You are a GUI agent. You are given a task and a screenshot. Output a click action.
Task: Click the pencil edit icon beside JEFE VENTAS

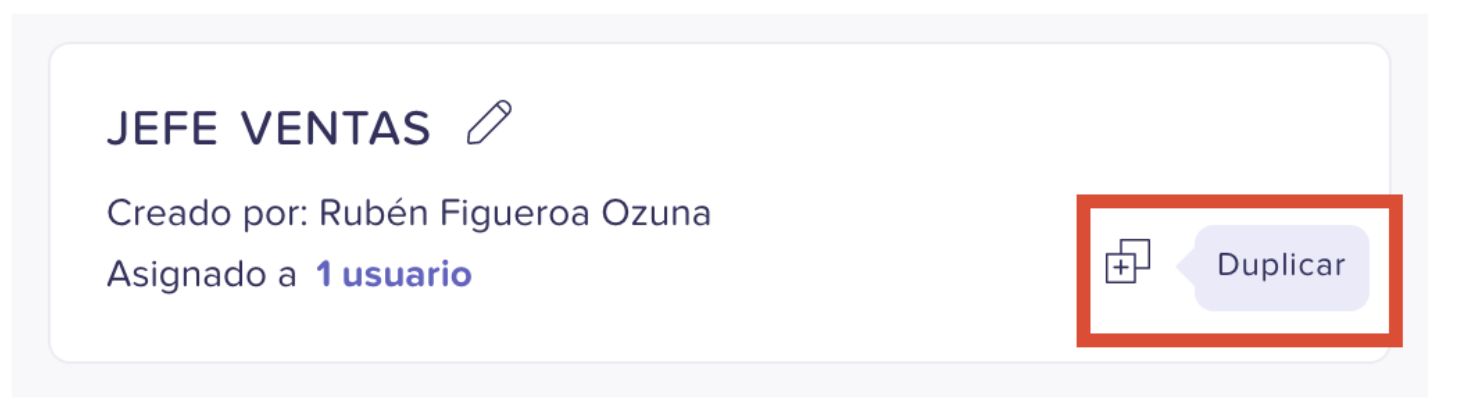click(490, 123)
